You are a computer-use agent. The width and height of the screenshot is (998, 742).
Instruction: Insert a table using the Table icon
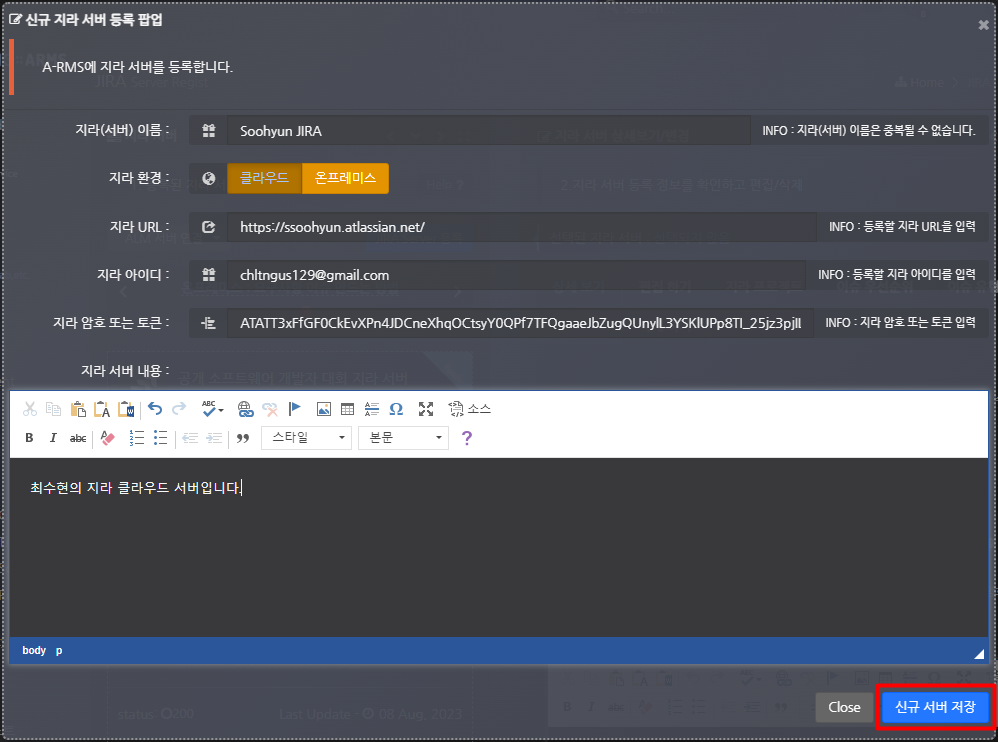347,408
